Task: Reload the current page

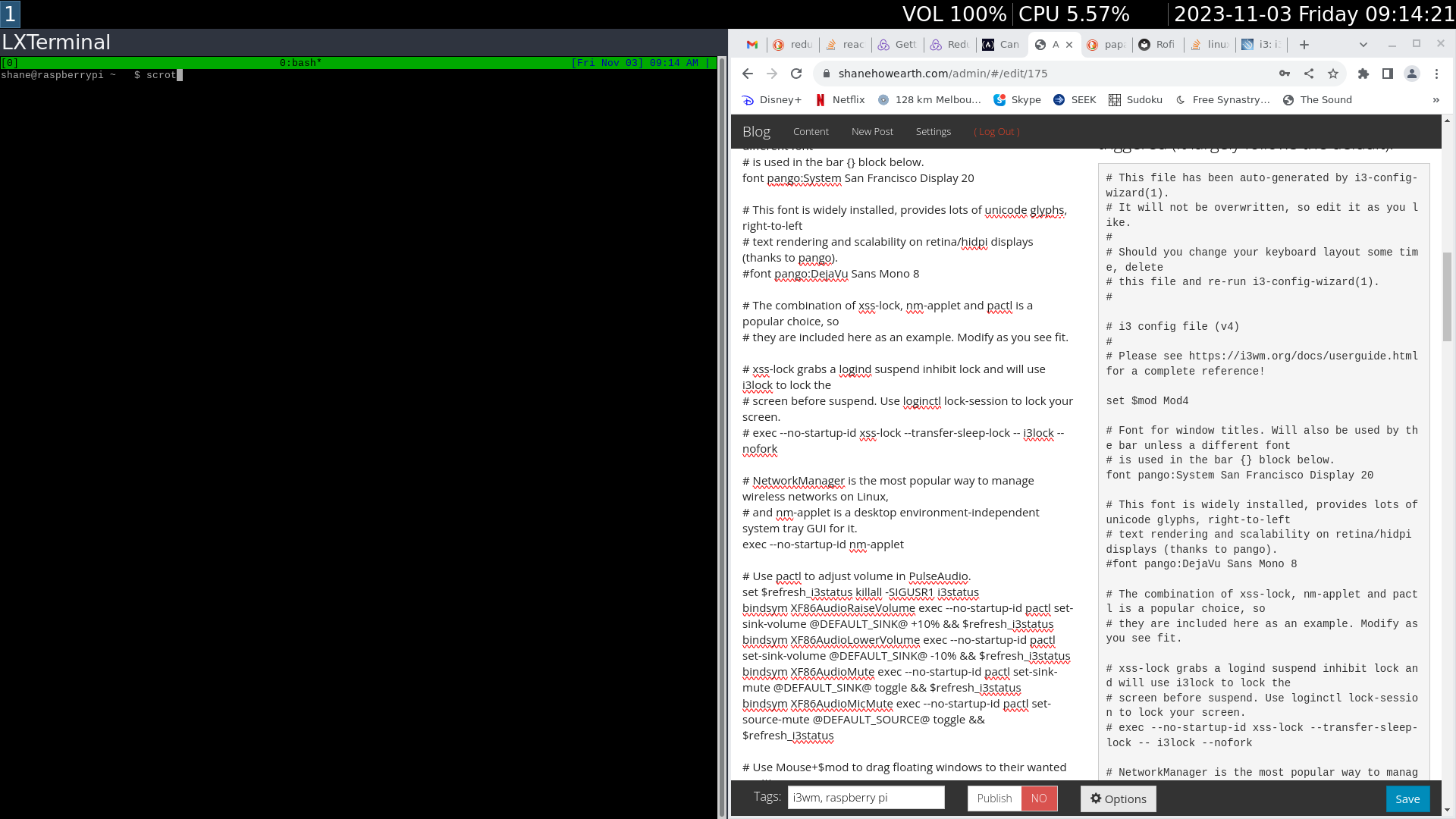Action: click(x=796, y=74)
